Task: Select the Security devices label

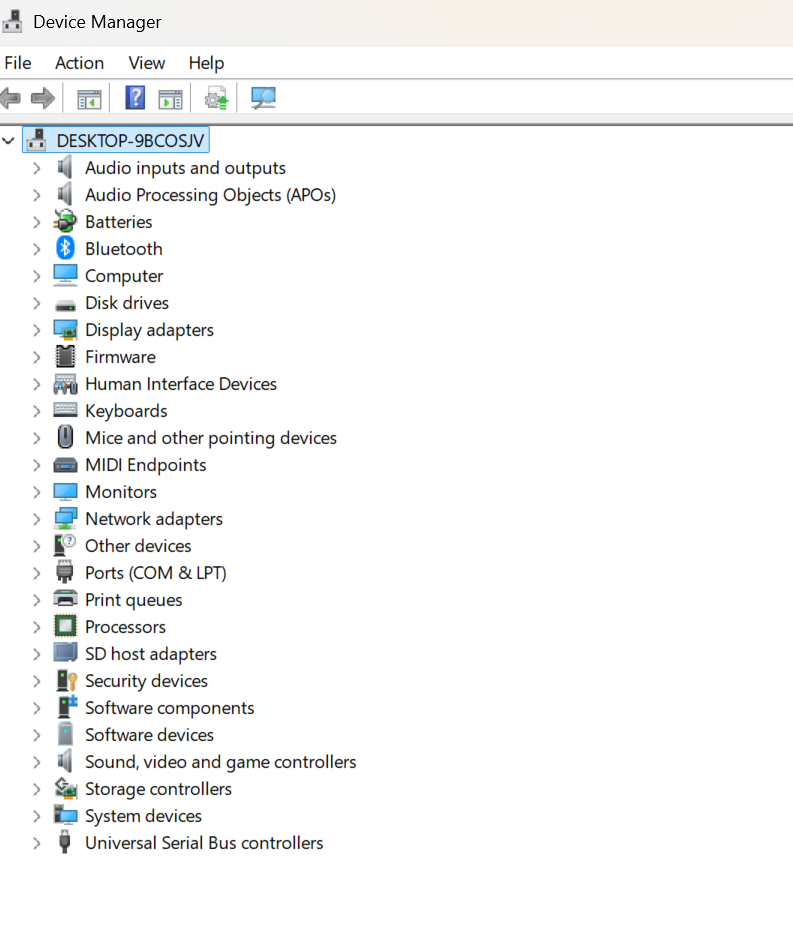Action: [146, 680]
